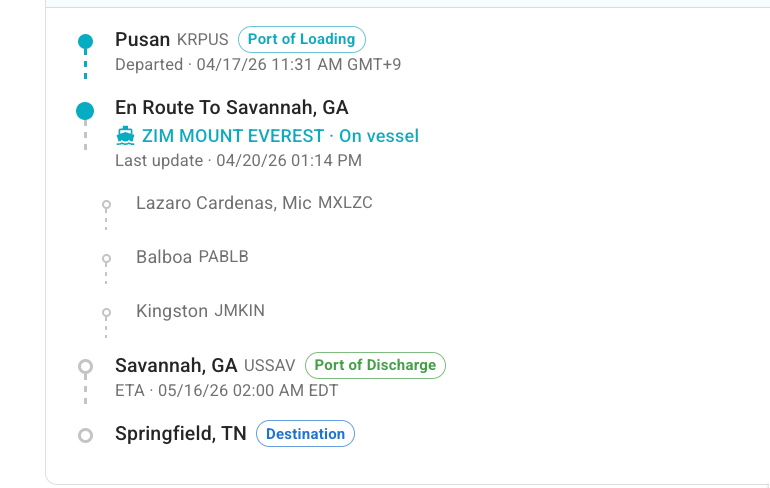Select the Port of Discharge badge
Image resolution: width=770 pixels, height=488 pixels.
click(375, 365)
